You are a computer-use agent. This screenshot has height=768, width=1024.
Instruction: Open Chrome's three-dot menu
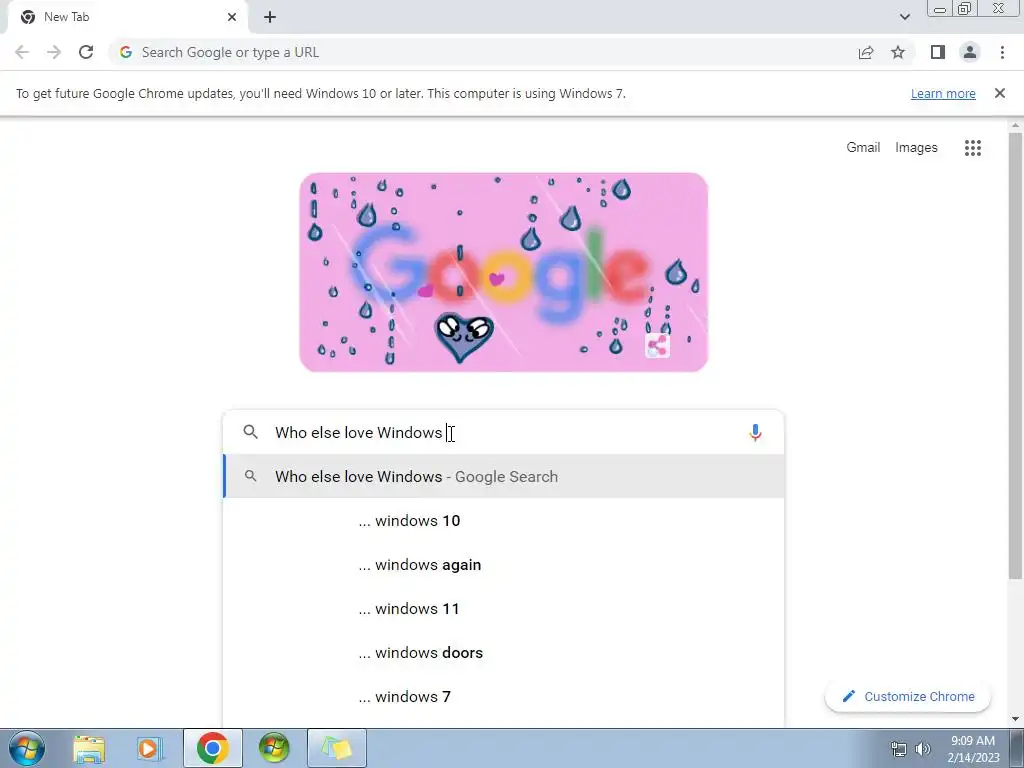(1002, 52)
